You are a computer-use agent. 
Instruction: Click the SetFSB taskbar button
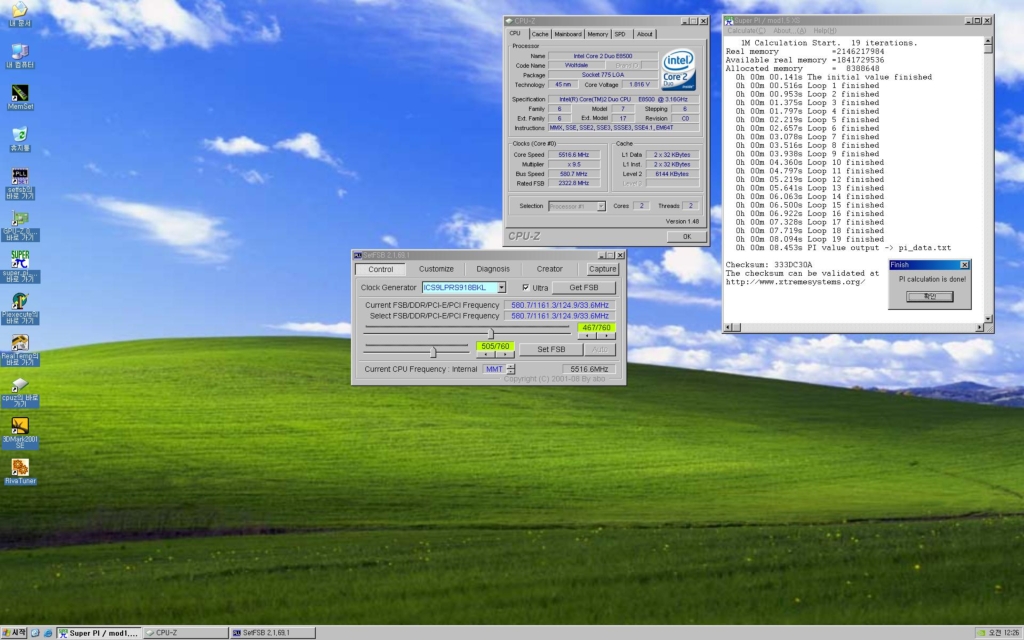273,633
